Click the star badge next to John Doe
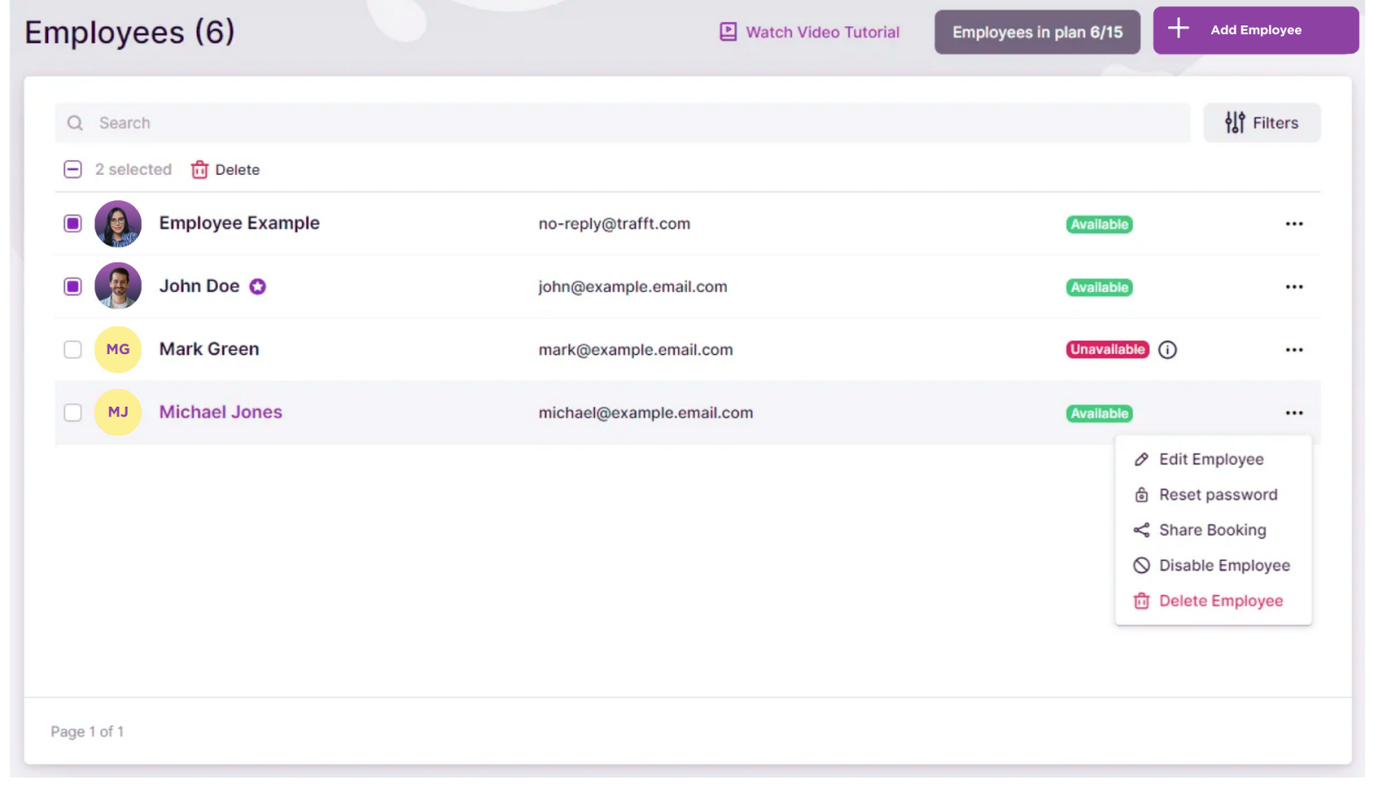 tap(258, 287)
